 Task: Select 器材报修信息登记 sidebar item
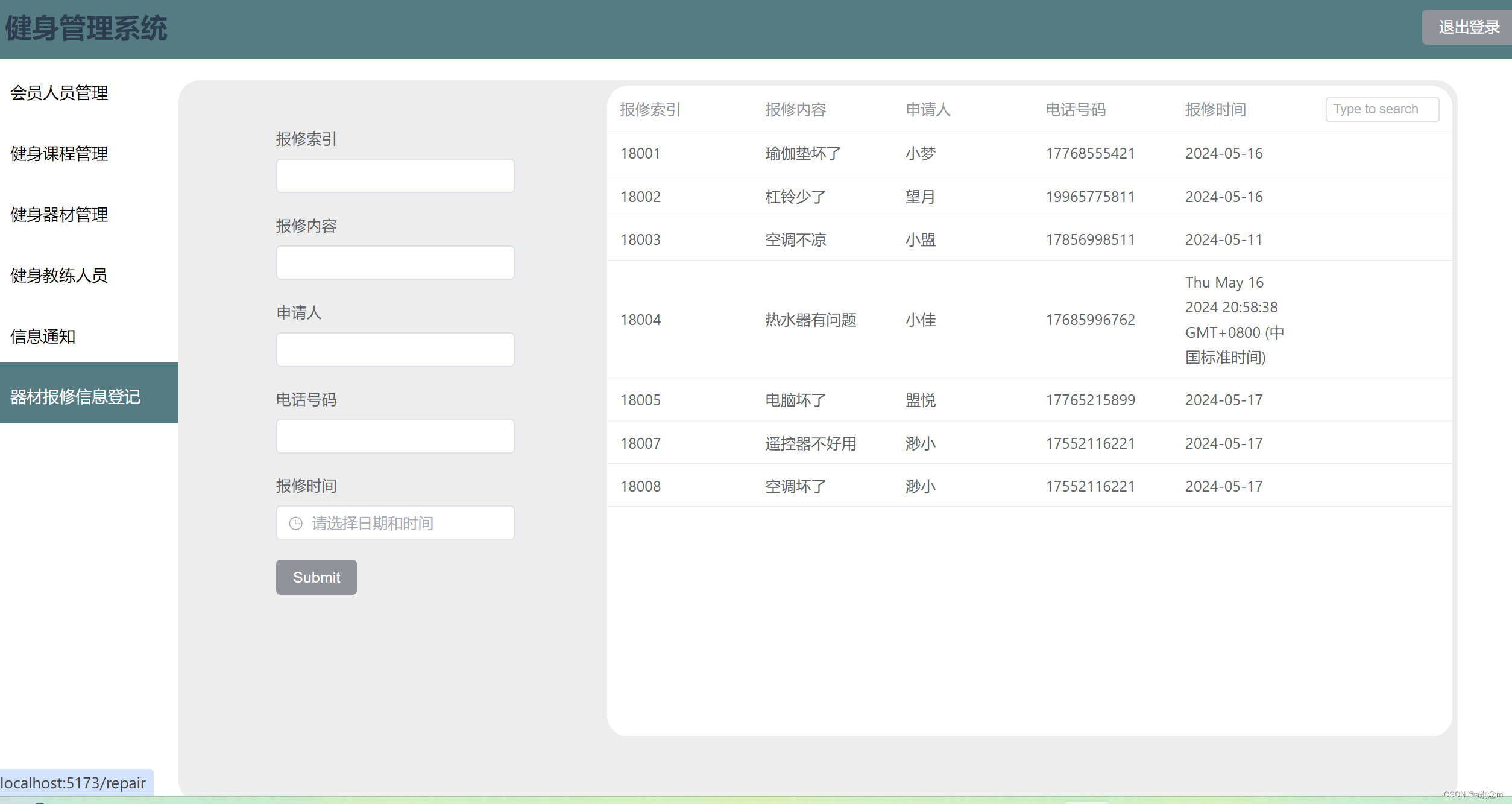pos(75,396)
